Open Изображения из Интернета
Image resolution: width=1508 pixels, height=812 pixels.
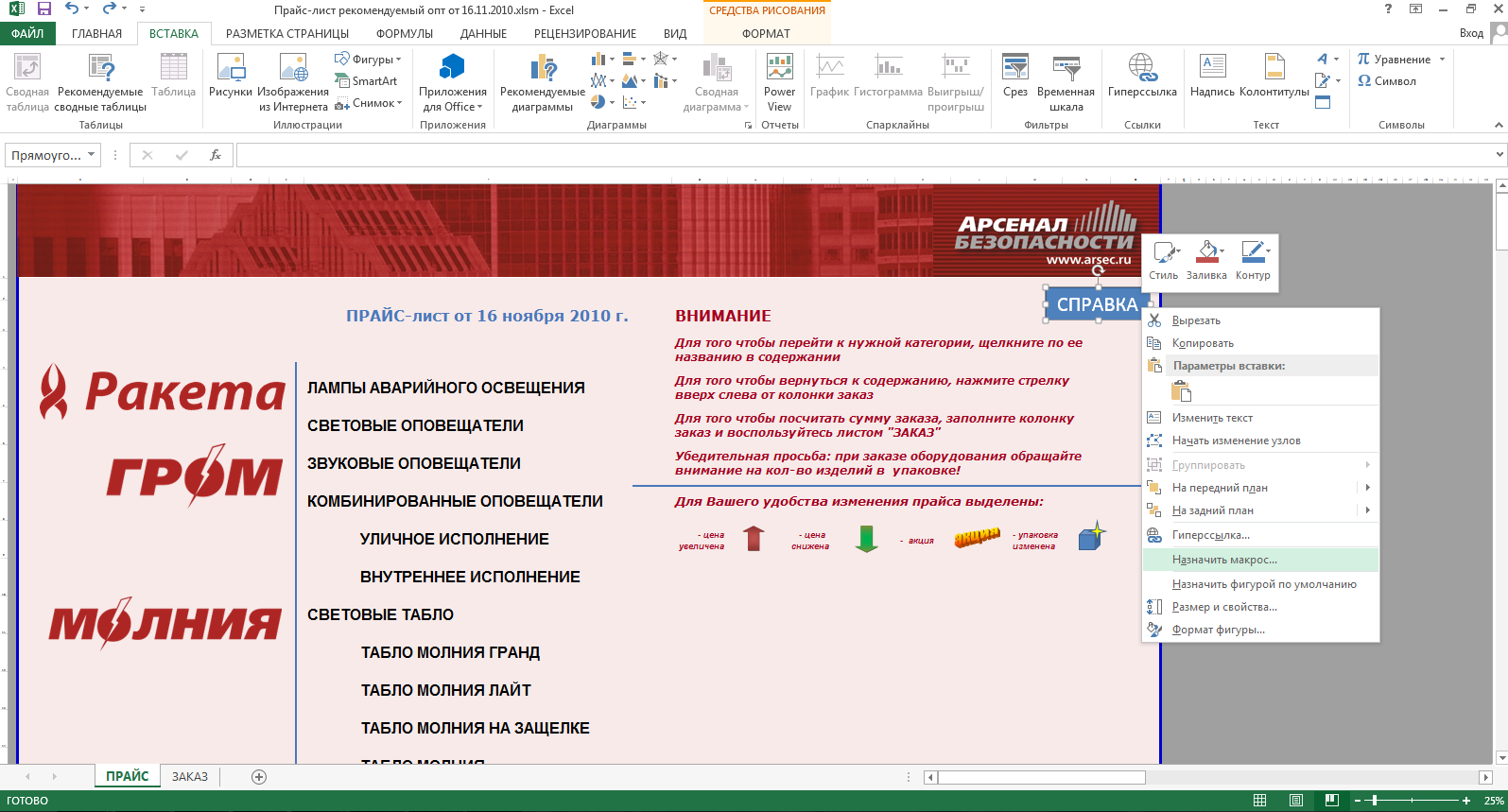coord(293,83)
